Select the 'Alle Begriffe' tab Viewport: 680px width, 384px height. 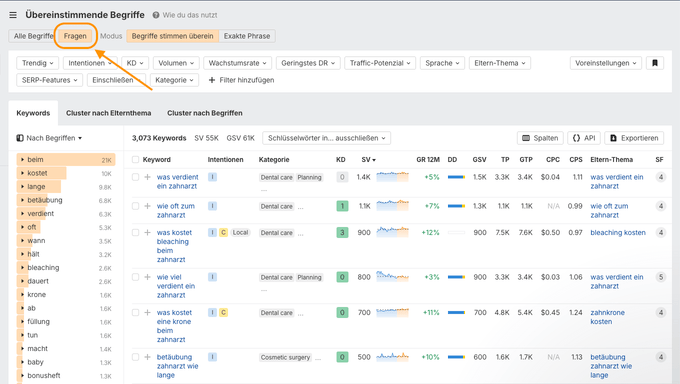[x=33, y=36]
